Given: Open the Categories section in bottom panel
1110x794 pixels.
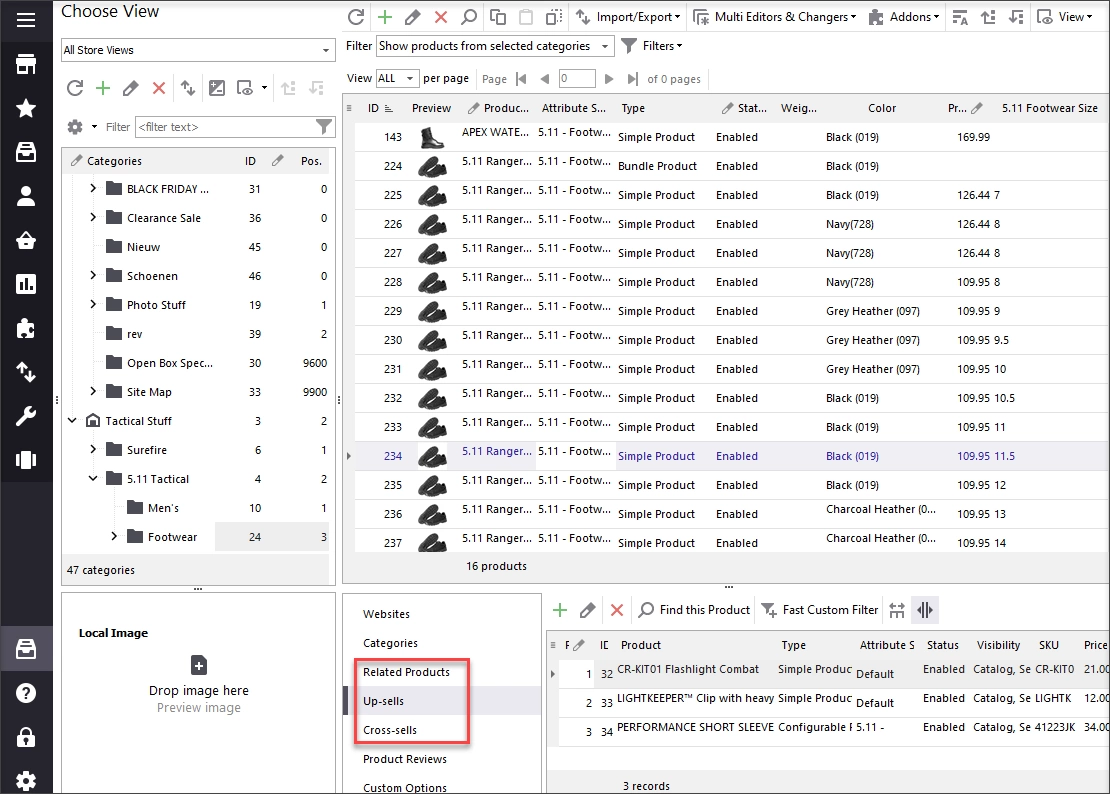Looking at the screenshot, I should pos(390,643).
